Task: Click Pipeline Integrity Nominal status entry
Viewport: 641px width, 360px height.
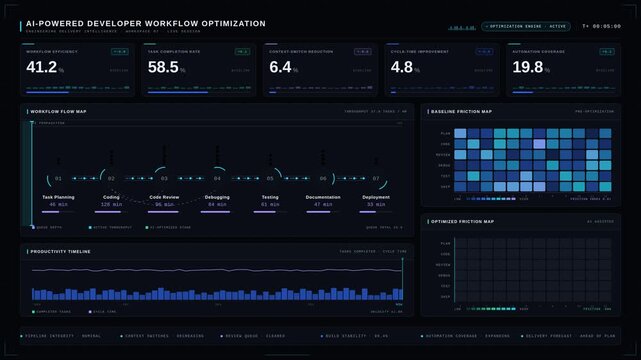Action: click(x=61, y=336)
